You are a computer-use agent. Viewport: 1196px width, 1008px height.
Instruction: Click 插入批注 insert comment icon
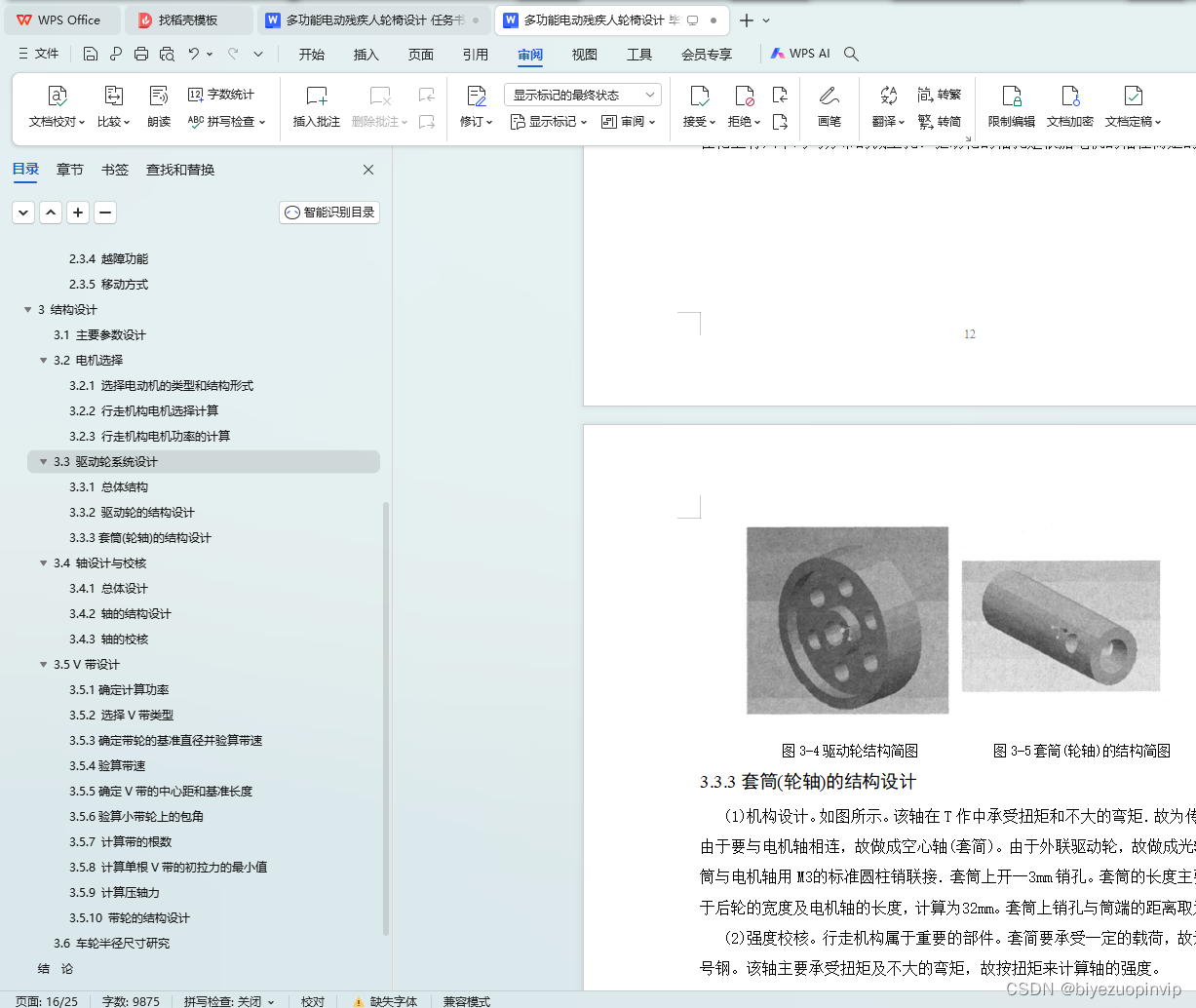point(317,97)
